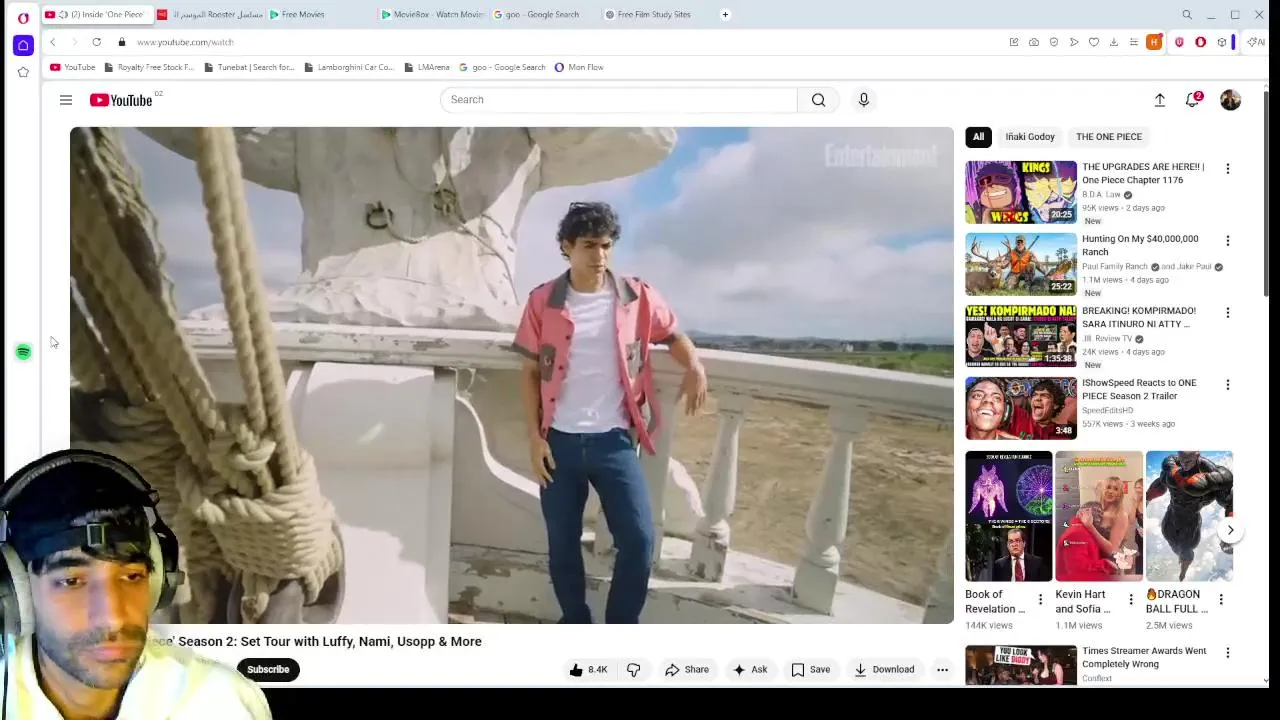The height and width of the screenshot is (720, 1280).
Task: Click the red shield ad blocker extension
Action: (x=1179, y=42)
